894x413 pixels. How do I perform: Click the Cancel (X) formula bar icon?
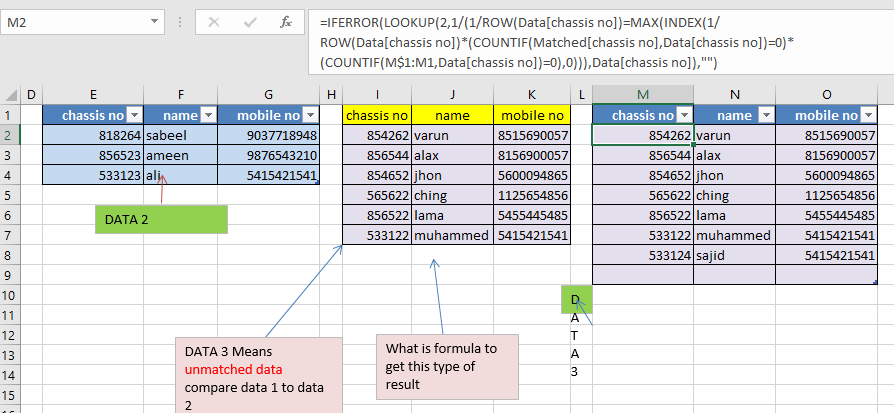[214, 22]
